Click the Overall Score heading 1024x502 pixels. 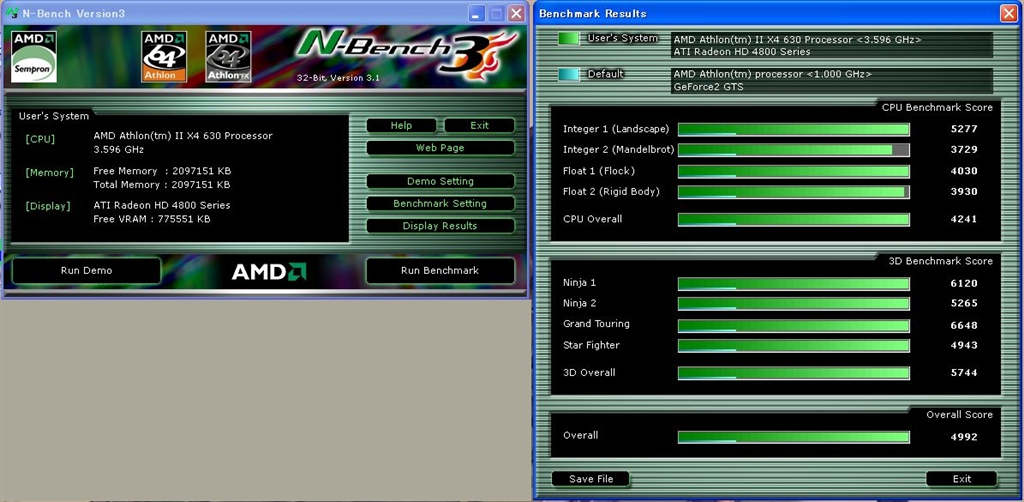coord(959,415)
